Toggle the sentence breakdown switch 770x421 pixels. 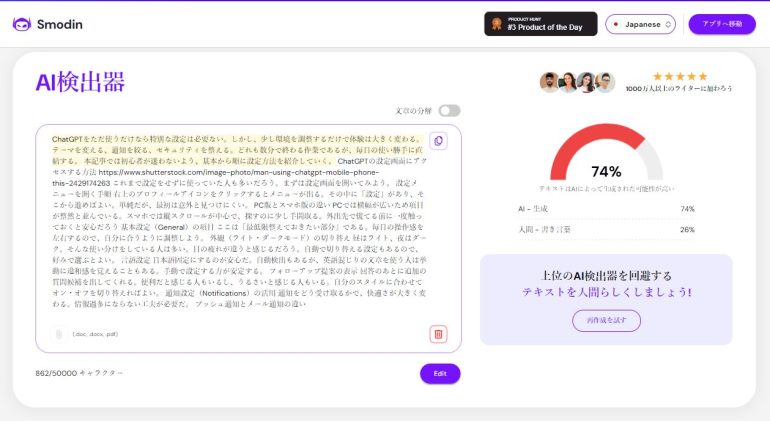coord(449,111)
